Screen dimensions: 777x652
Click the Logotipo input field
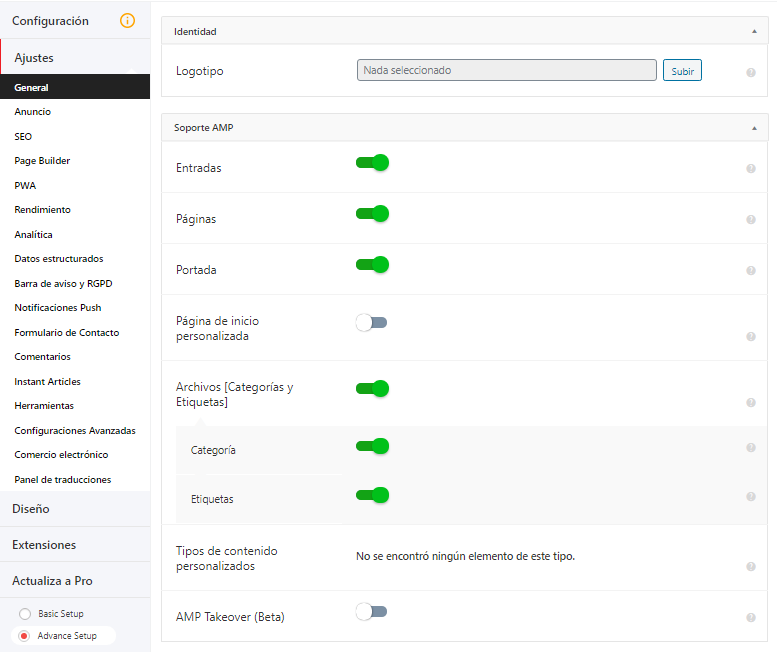[506, 71]
